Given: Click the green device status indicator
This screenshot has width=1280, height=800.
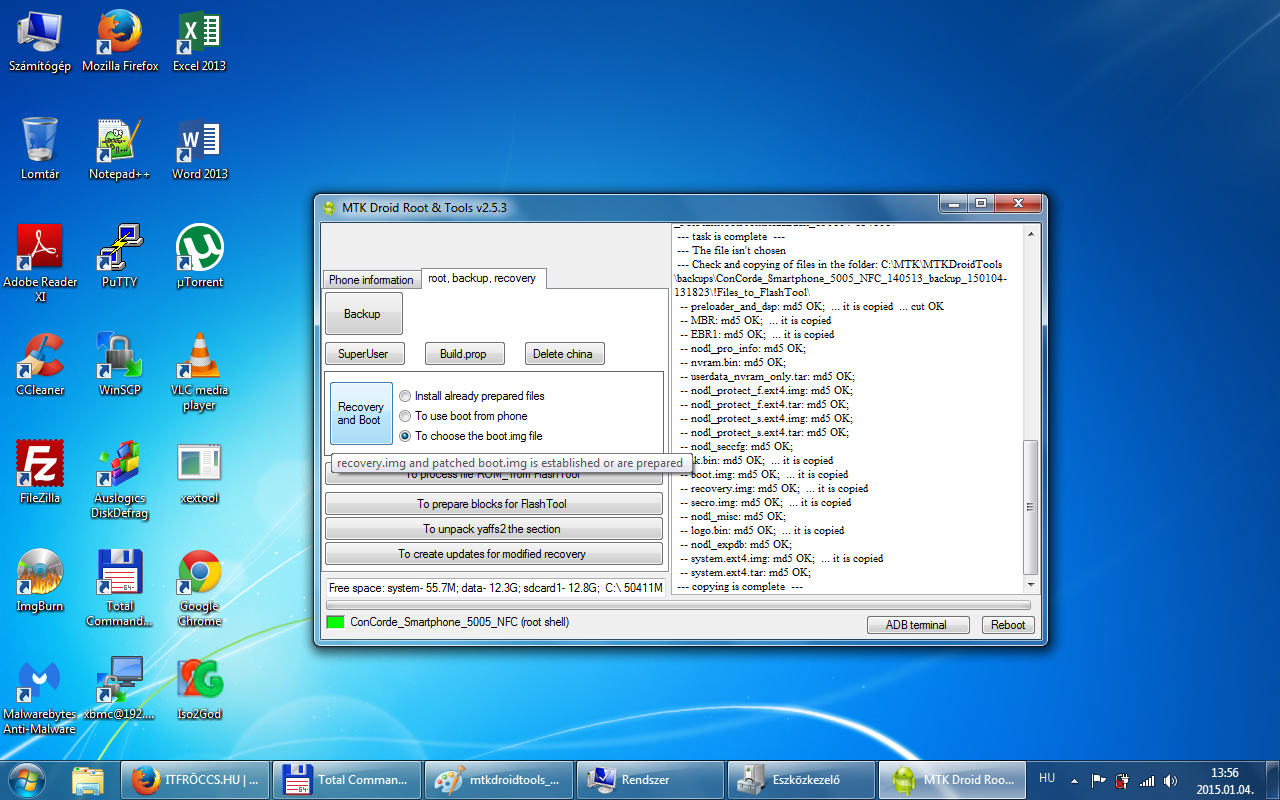Looking at the screenshot, I should (x=335, y=622).
